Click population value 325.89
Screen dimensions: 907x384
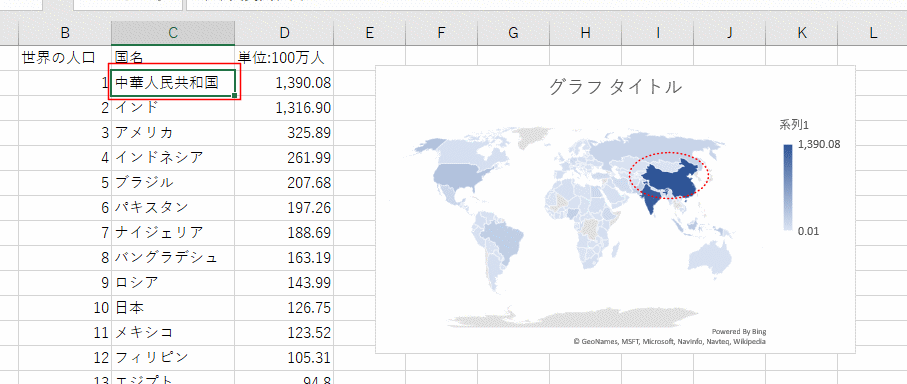click(x=284, y=133)
